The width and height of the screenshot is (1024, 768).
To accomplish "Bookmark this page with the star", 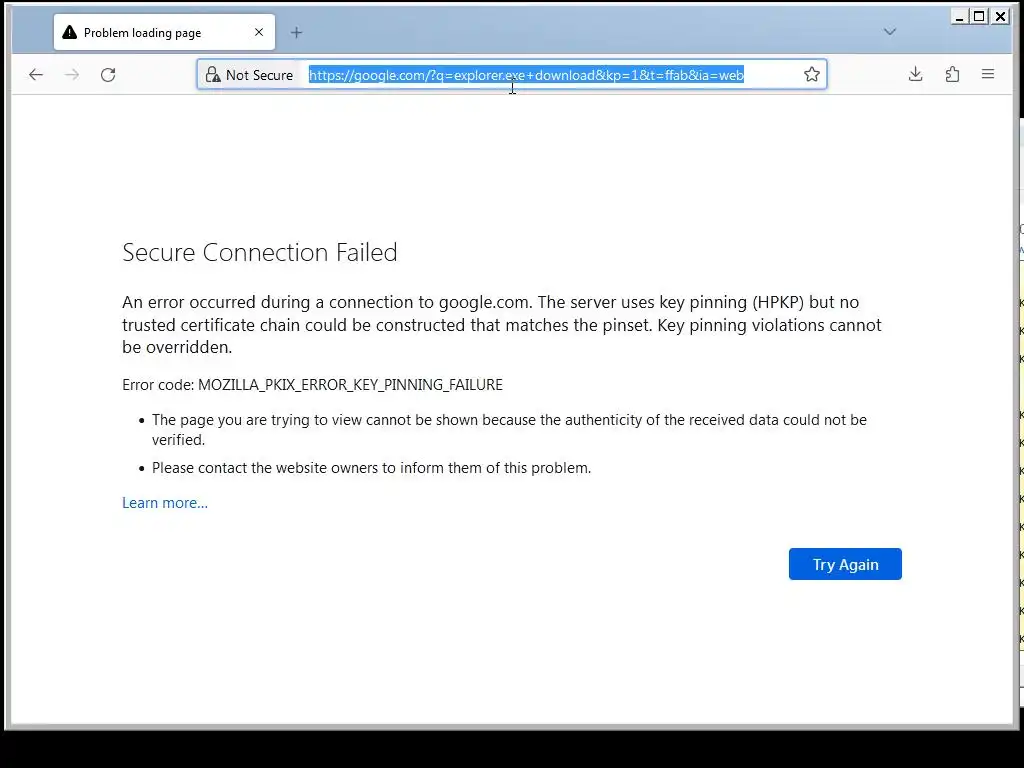I will pos(812,74).
